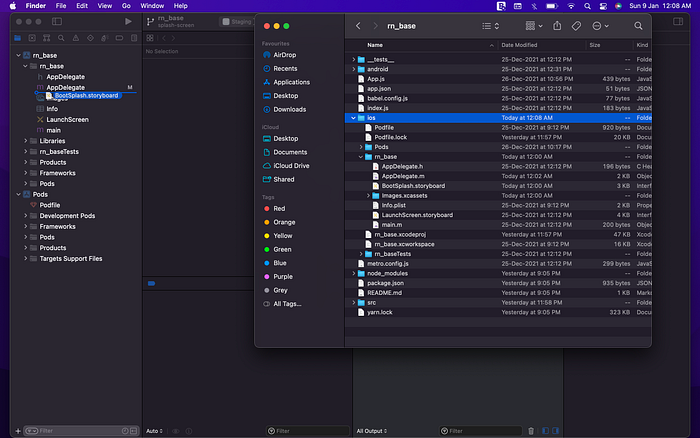Sort Finder list by Name column
Screen dimensions: 700x438
tap(375, 45)
